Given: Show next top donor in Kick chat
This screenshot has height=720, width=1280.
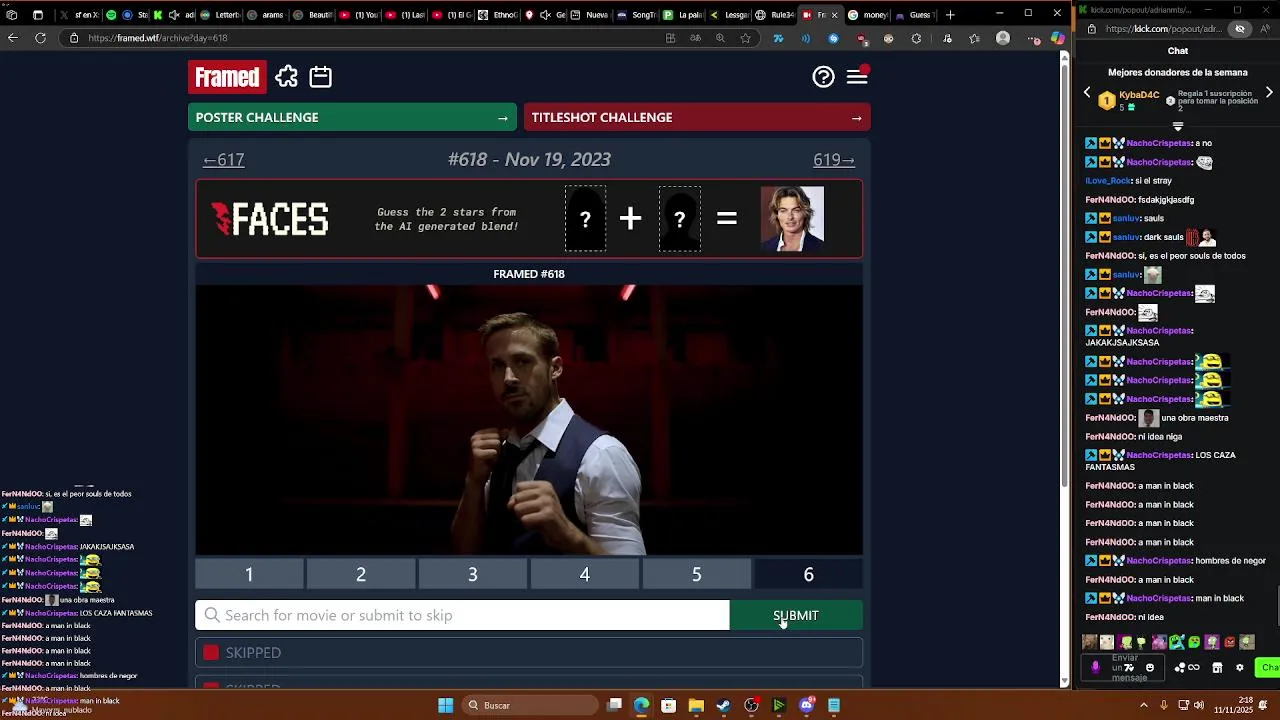Looking at the screenshot, I should point(1269,93).
